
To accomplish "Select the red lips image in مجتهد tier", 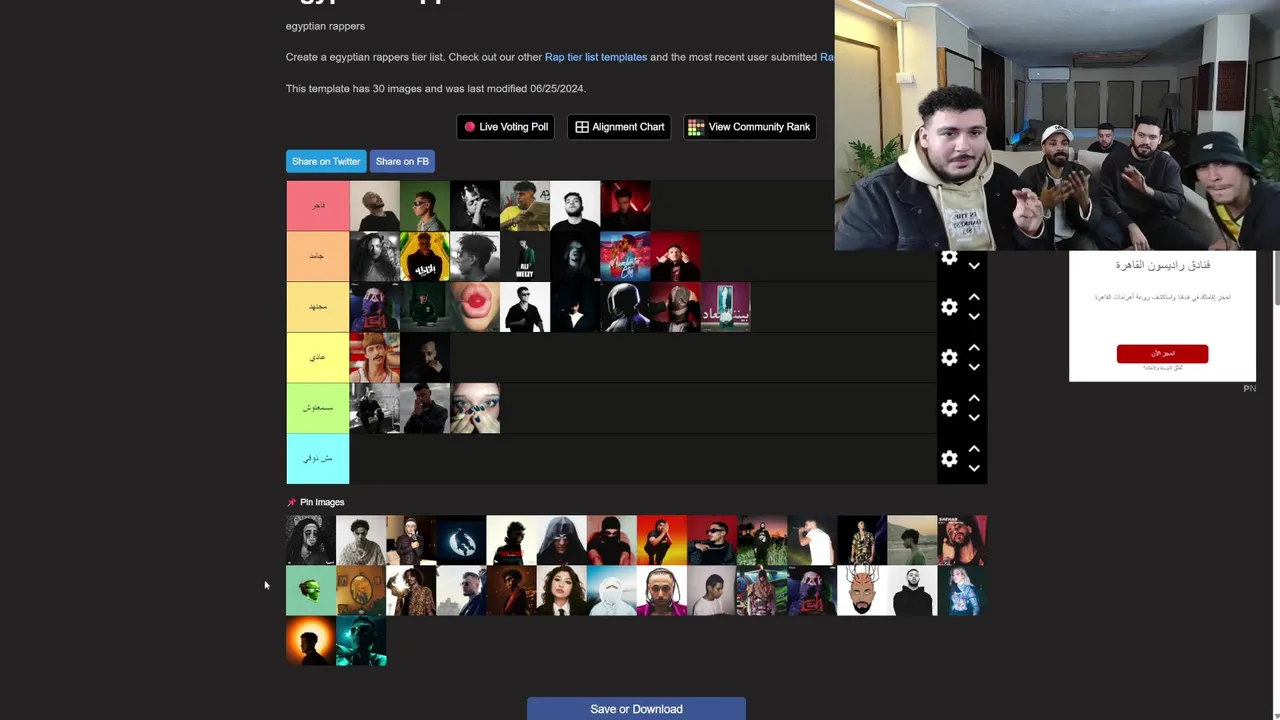I will pyautogui.click(x=475, y=307).
